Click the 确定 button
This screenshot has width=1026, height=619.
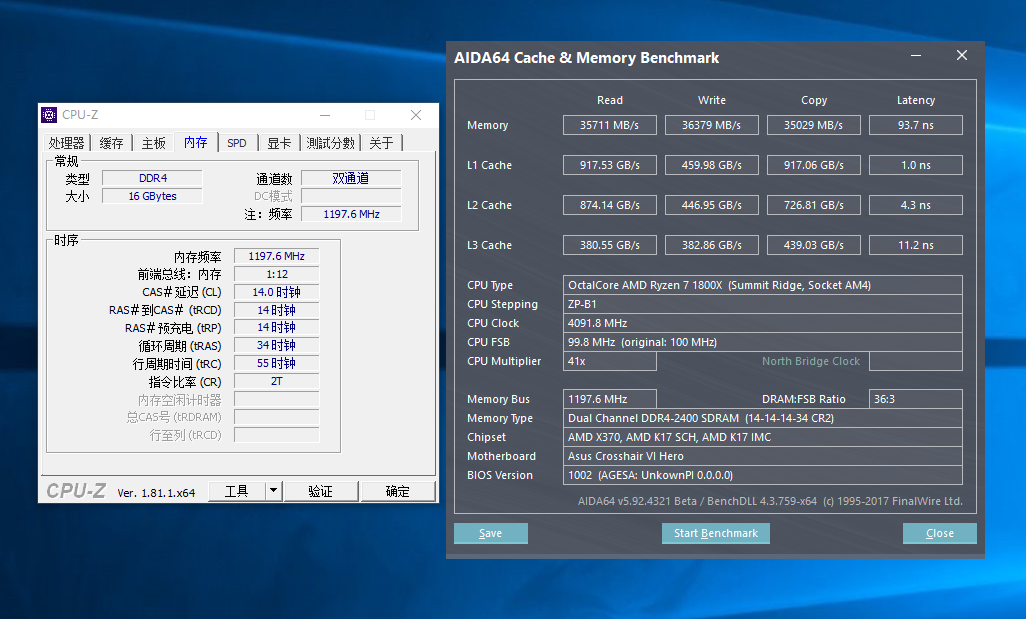[398, 491]
